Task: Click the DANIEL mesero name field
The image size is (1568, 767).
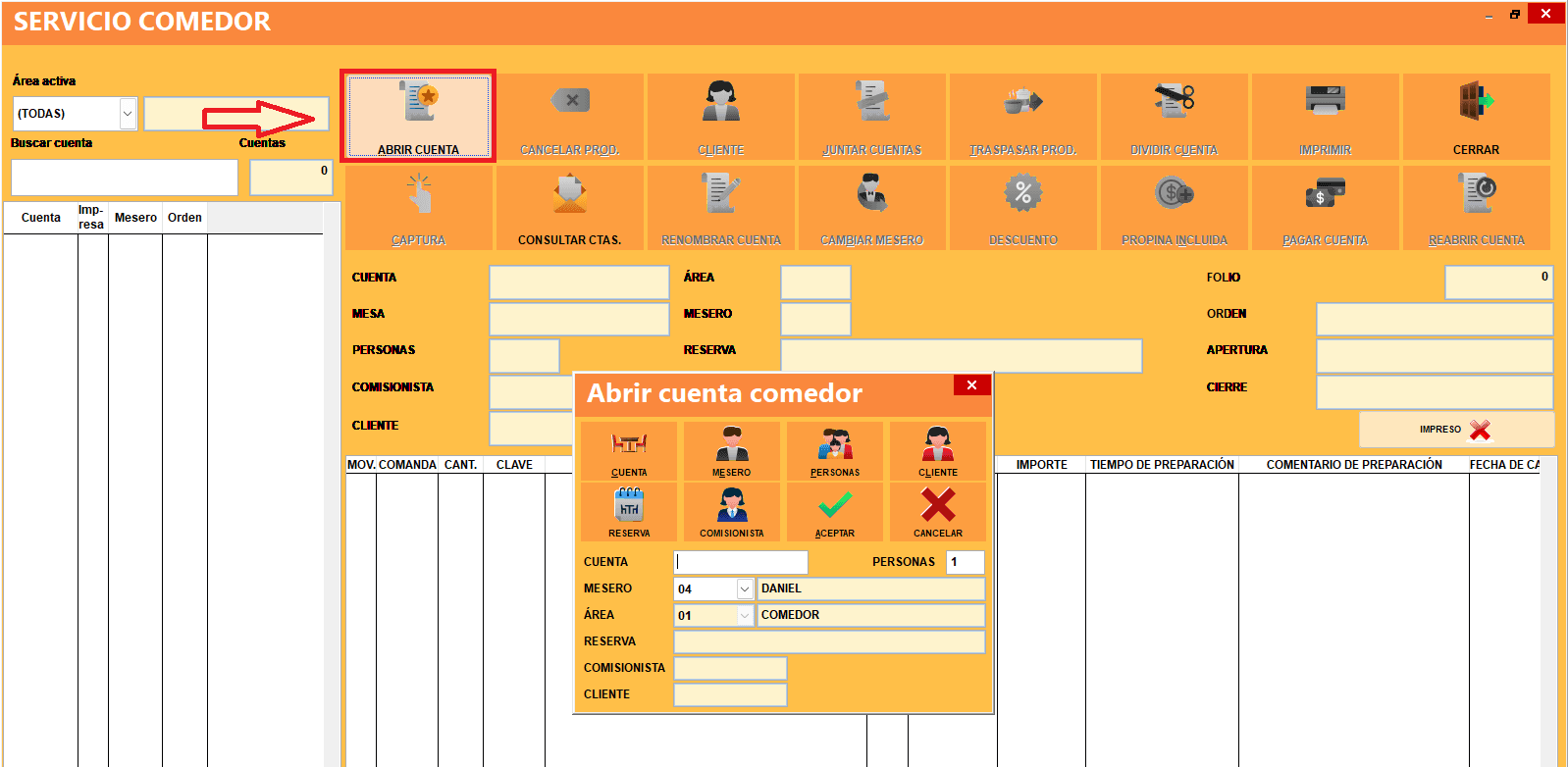Action: point(871,588)
